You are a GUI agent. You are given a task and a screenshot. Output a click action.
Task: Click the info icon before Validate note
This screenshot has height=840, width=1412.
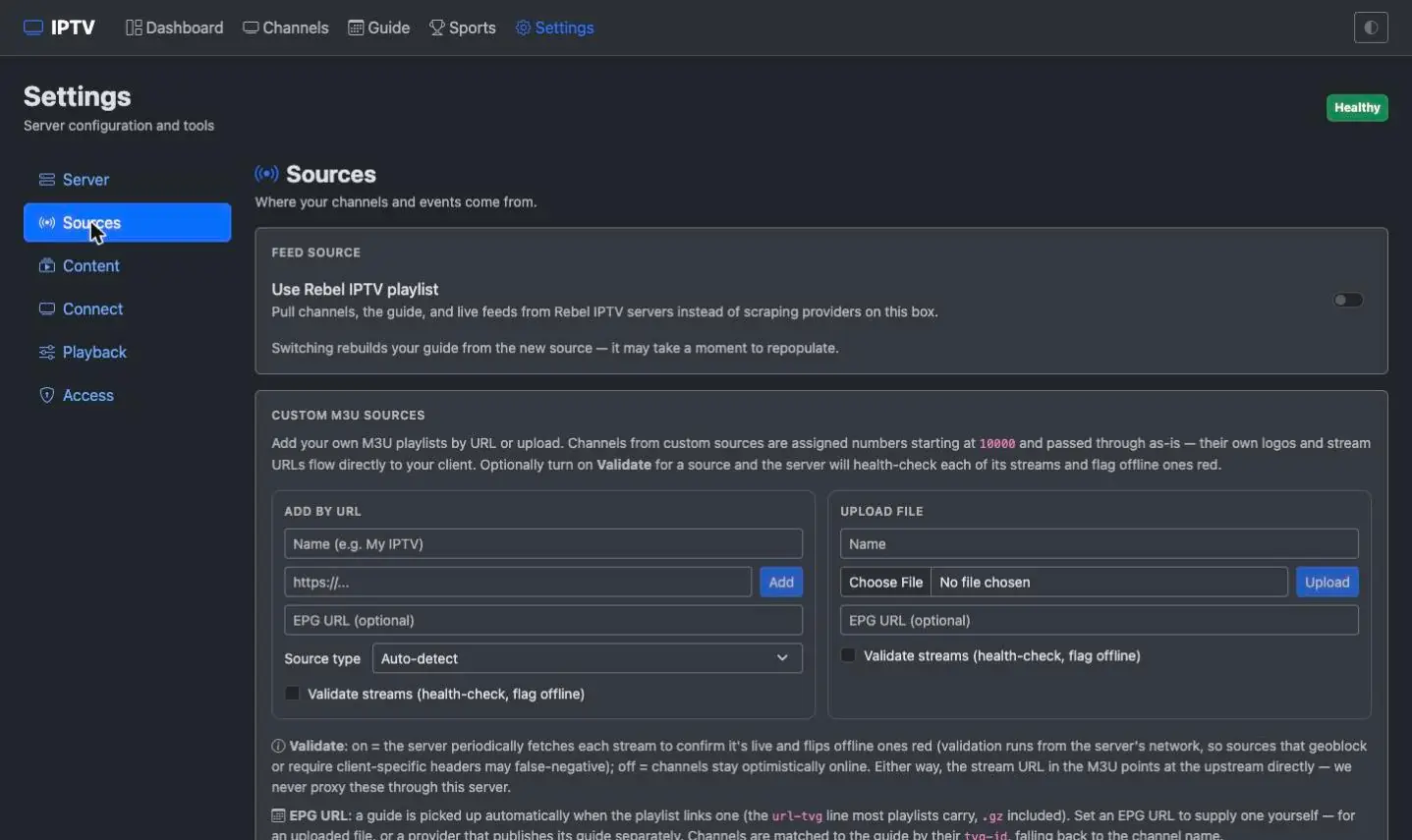coord(278,746)
